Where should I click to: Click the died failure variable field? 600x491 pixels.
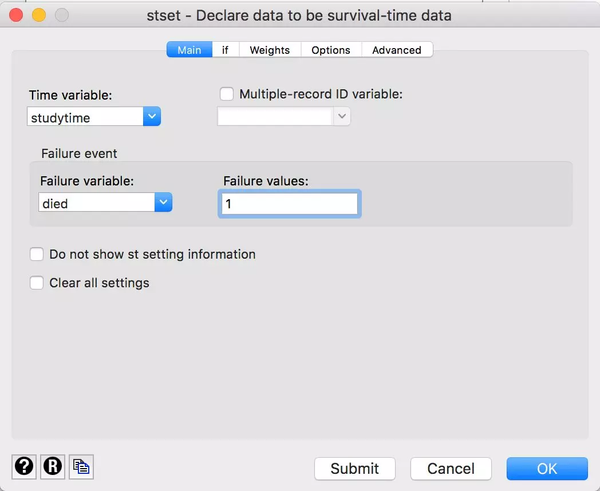pyautogui.click(x=97, y=202)
